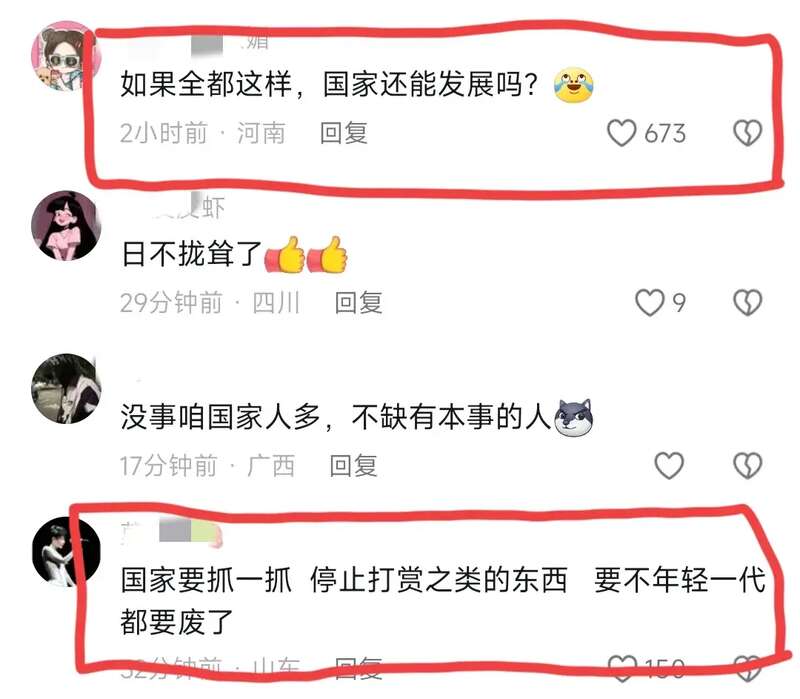Like the Guangxi comment with no likes
This screenshot has height=699, width=800.
[669, 465]
